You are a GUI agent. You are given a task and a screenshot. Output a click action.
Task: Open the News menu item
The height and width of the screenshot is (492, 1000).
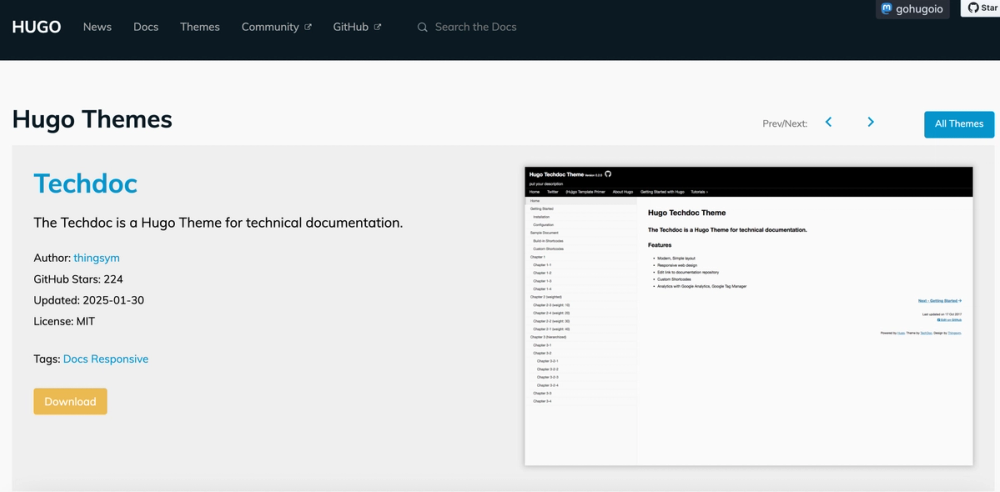point(97,27)
